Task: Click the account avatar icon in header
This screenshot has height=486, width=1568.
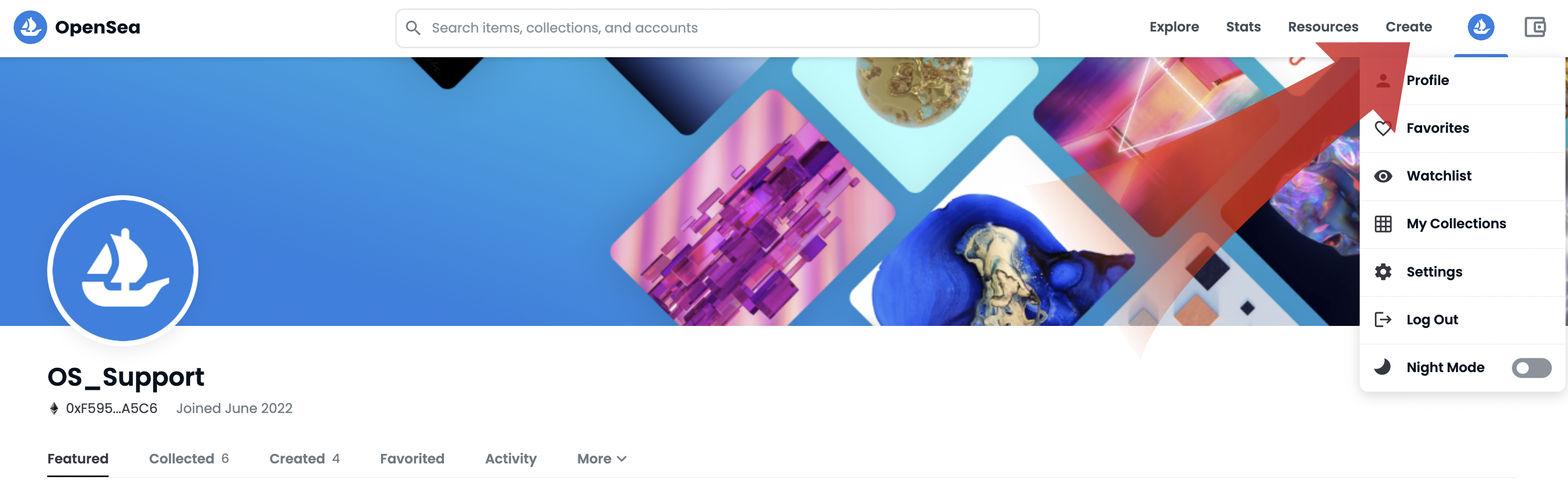Action: pyautogui.click(x=1480, y=27)
